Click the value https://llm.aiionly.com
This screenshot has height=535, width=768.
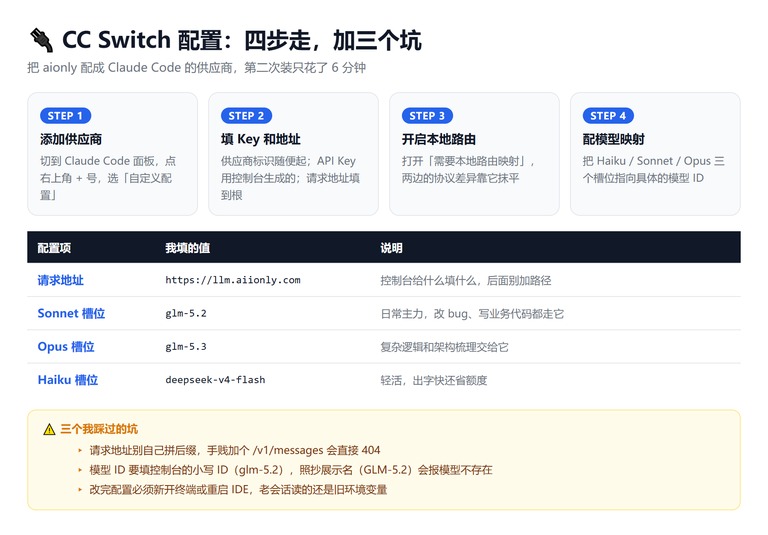[x=233, y=280]
